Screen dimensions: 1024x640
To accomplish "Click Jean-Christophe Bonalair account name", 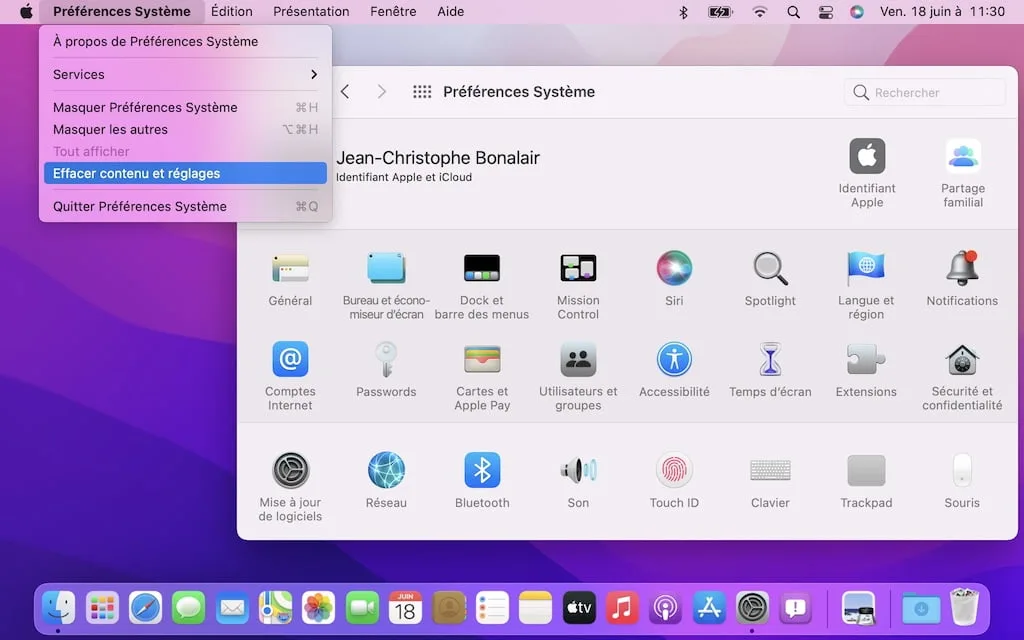I will point(438,157).
